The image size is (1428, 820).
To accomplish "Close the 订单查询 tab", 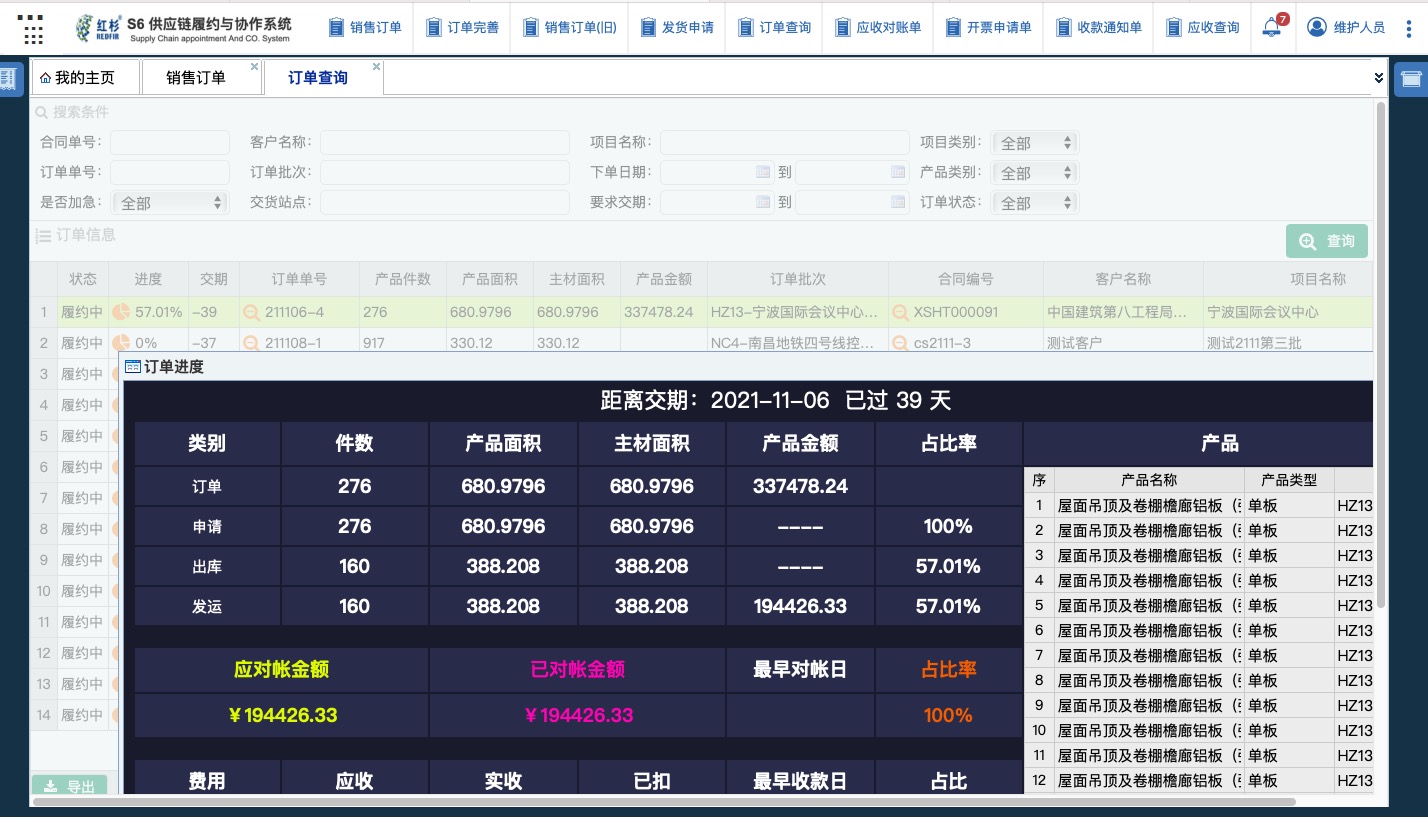I will pos(376,67).
